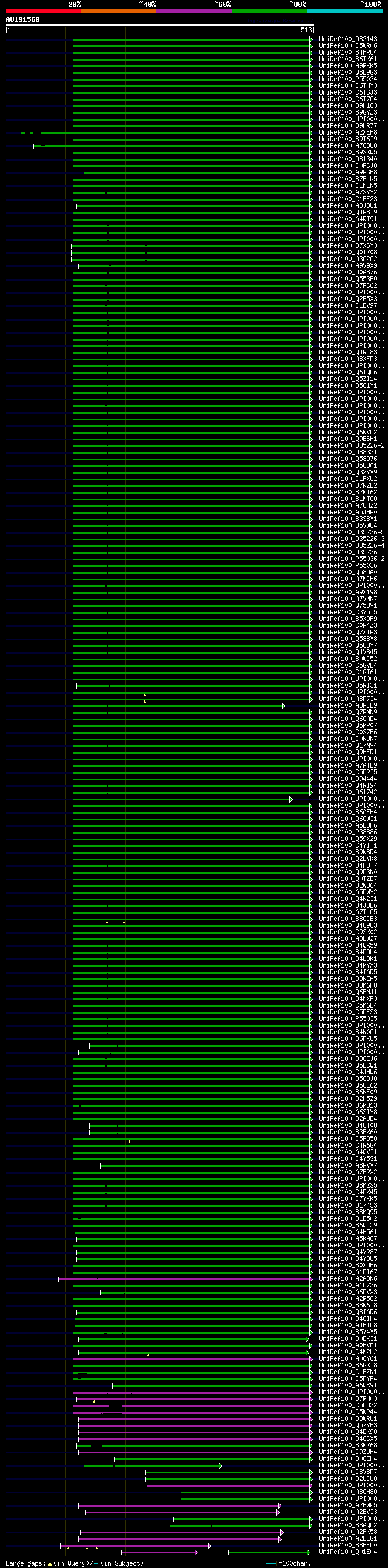This screenshot has height=1568, width=388.
Task: Click the cyan ~100% identity legend segment
Action: tap(344, 11)
